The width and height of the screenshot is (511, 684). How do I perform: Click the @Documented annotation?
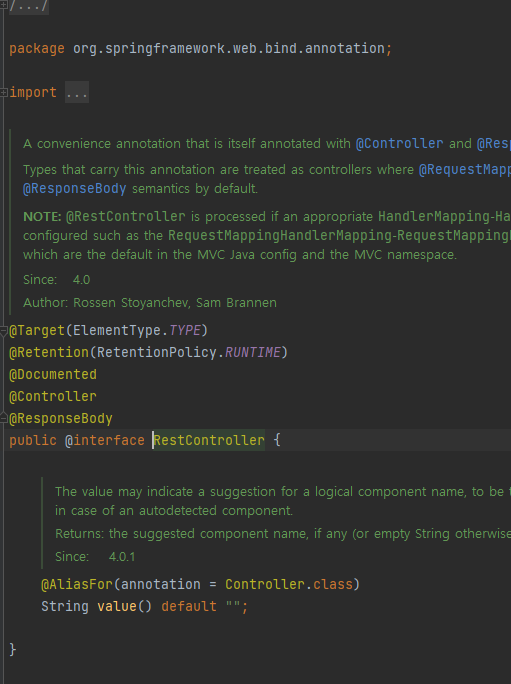53,374
